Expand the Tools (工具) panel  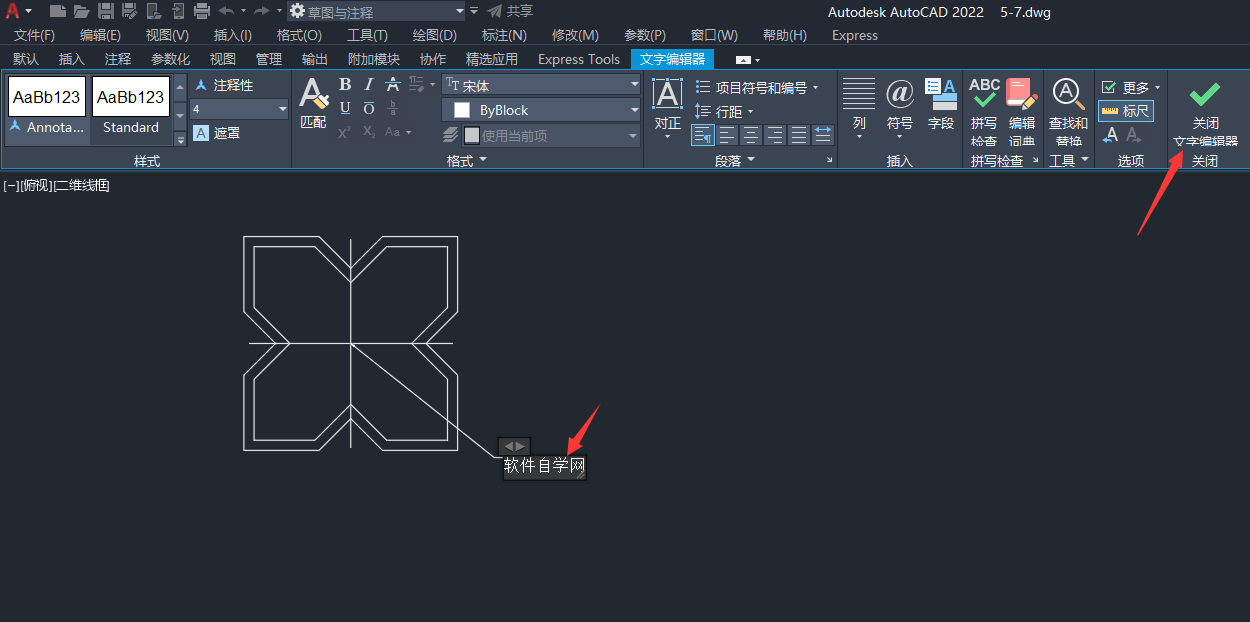point(1069,160)
